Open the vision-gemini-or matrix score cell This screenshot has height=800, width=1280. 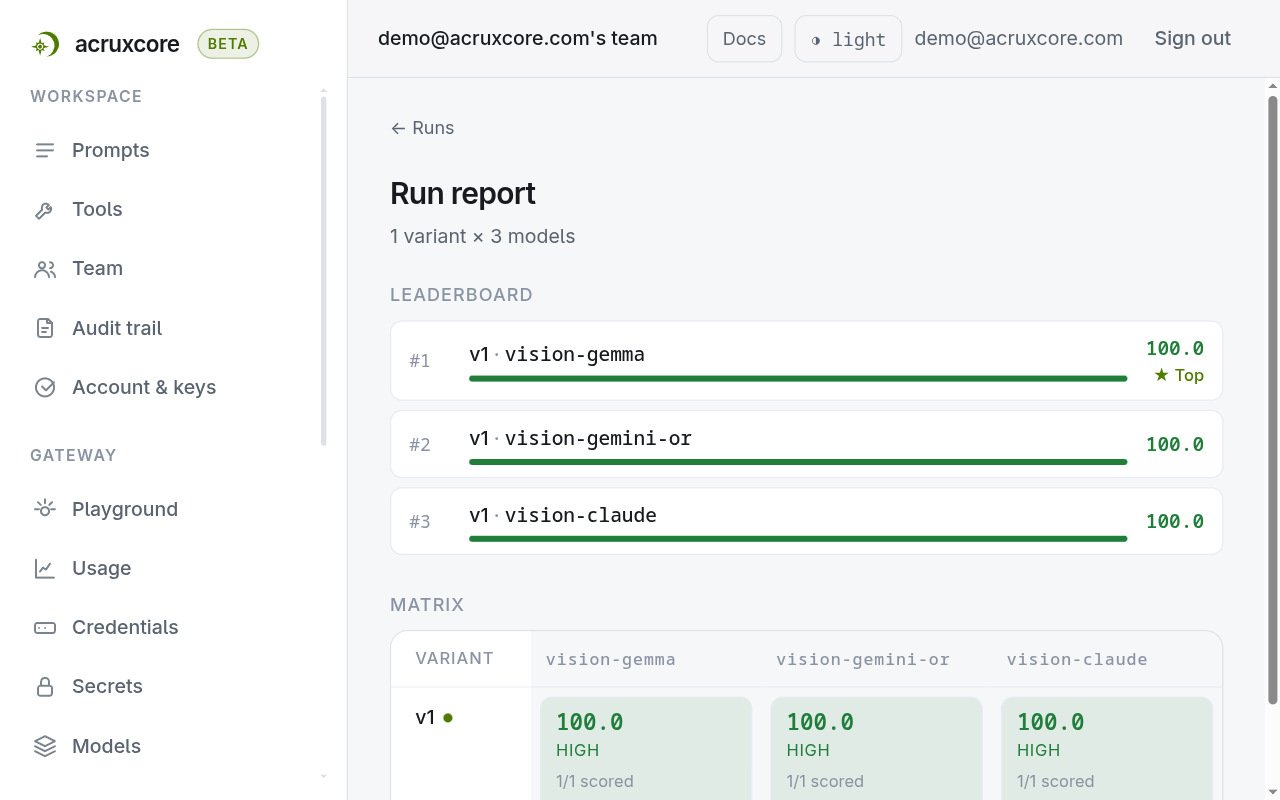coord(876,748)
